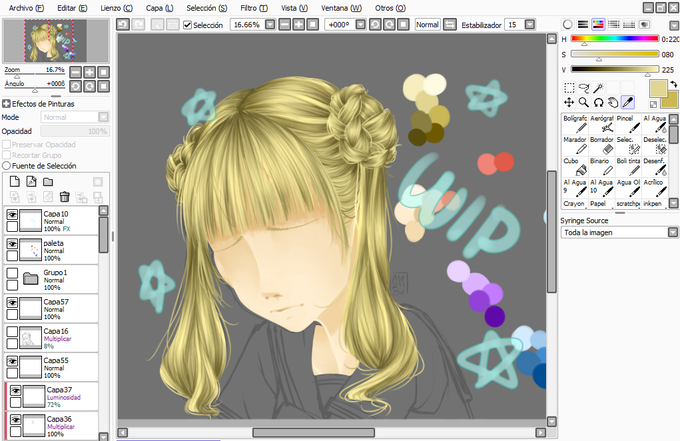680x441 pixels.
Task: Click the navigator canvas thumbnail
Action: (x=56, y=41)
